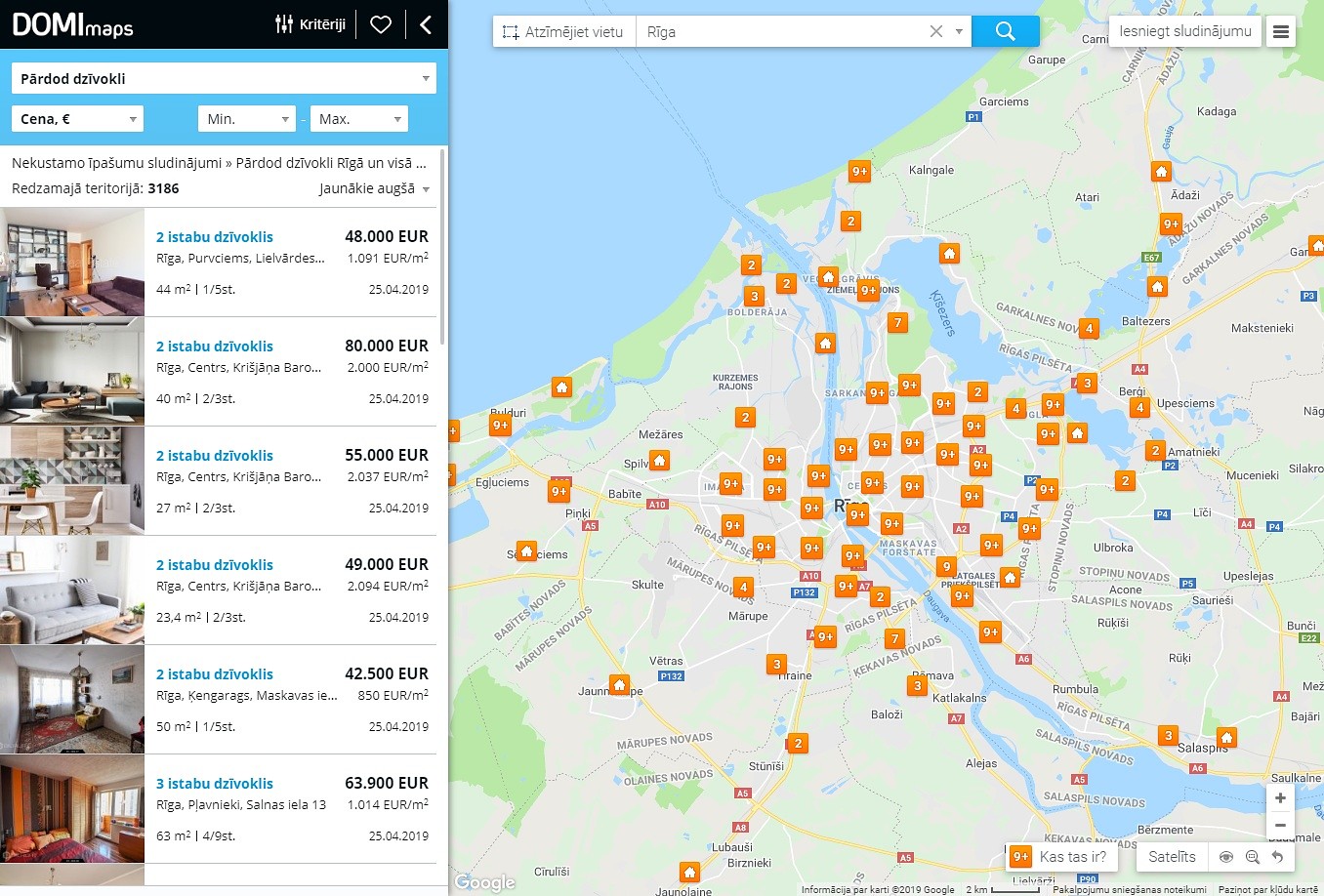Click the Google logo on map
This screenshot has width=1324, height=896.
[485, 882]
